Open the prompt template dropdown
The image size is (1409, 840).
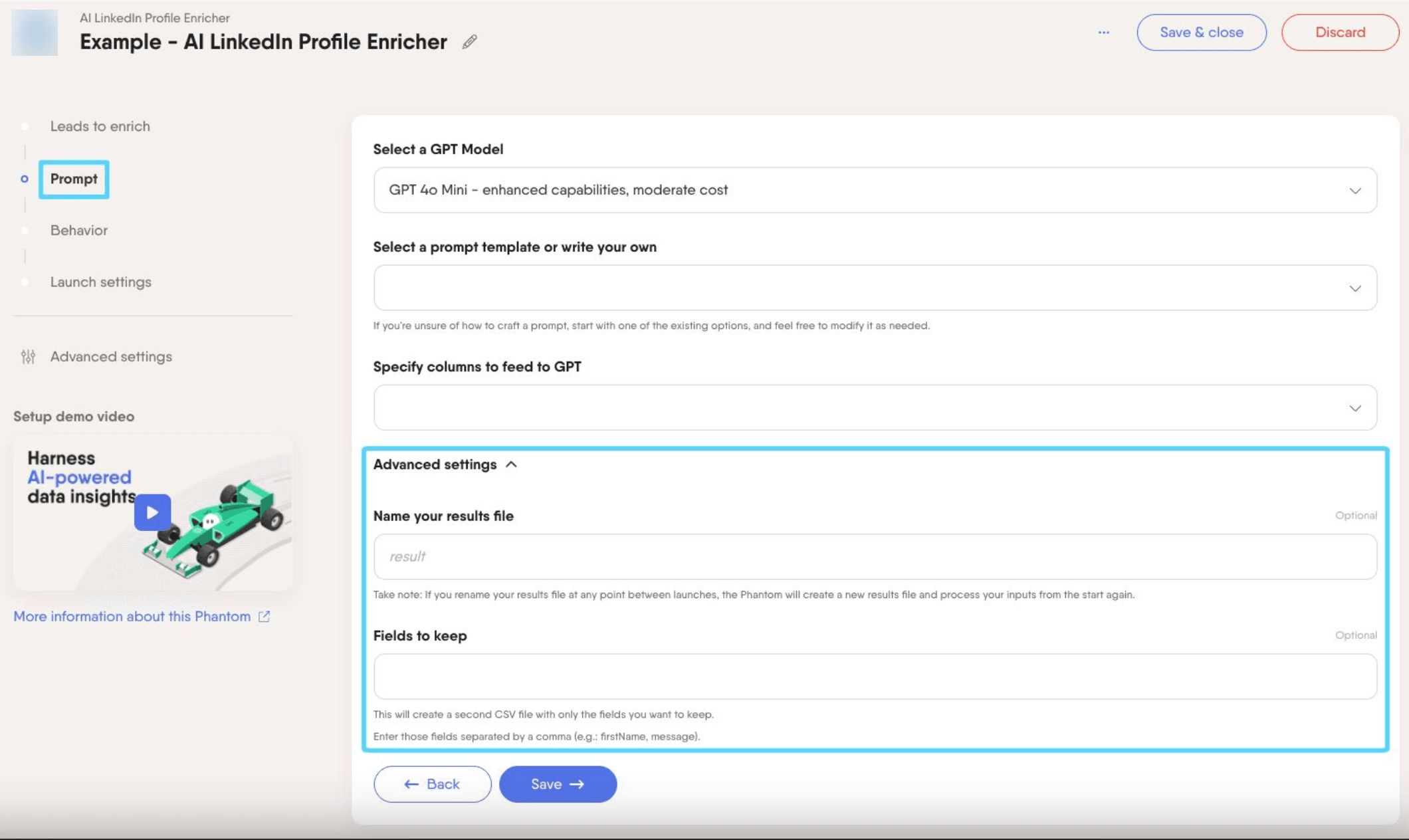(x=875, y=288)
